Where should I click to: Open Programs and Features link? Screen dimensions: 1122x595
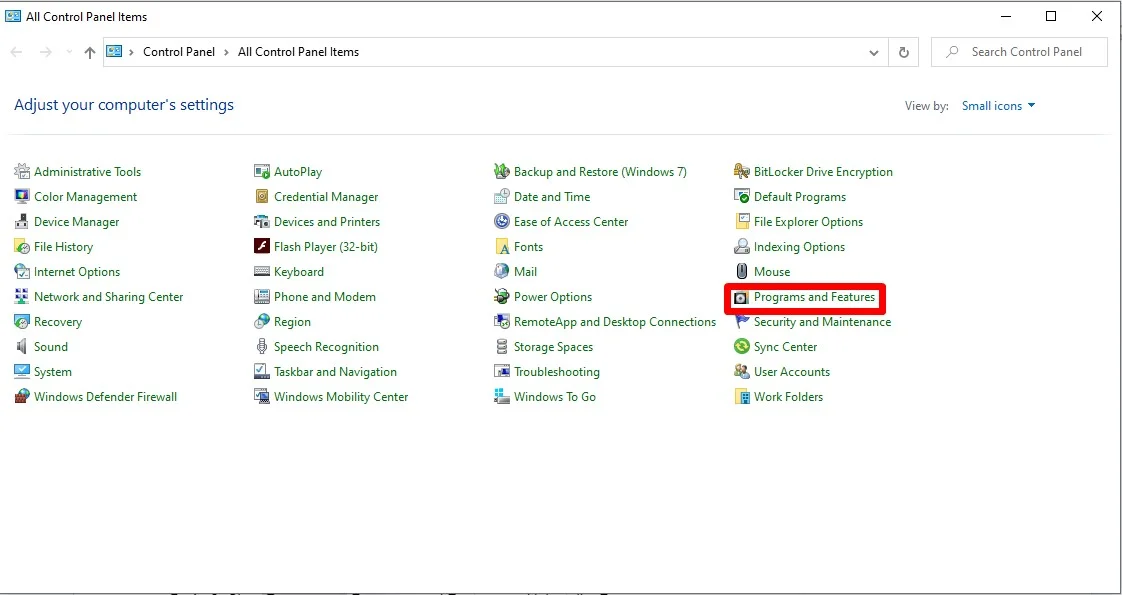(x=814, y=297)
